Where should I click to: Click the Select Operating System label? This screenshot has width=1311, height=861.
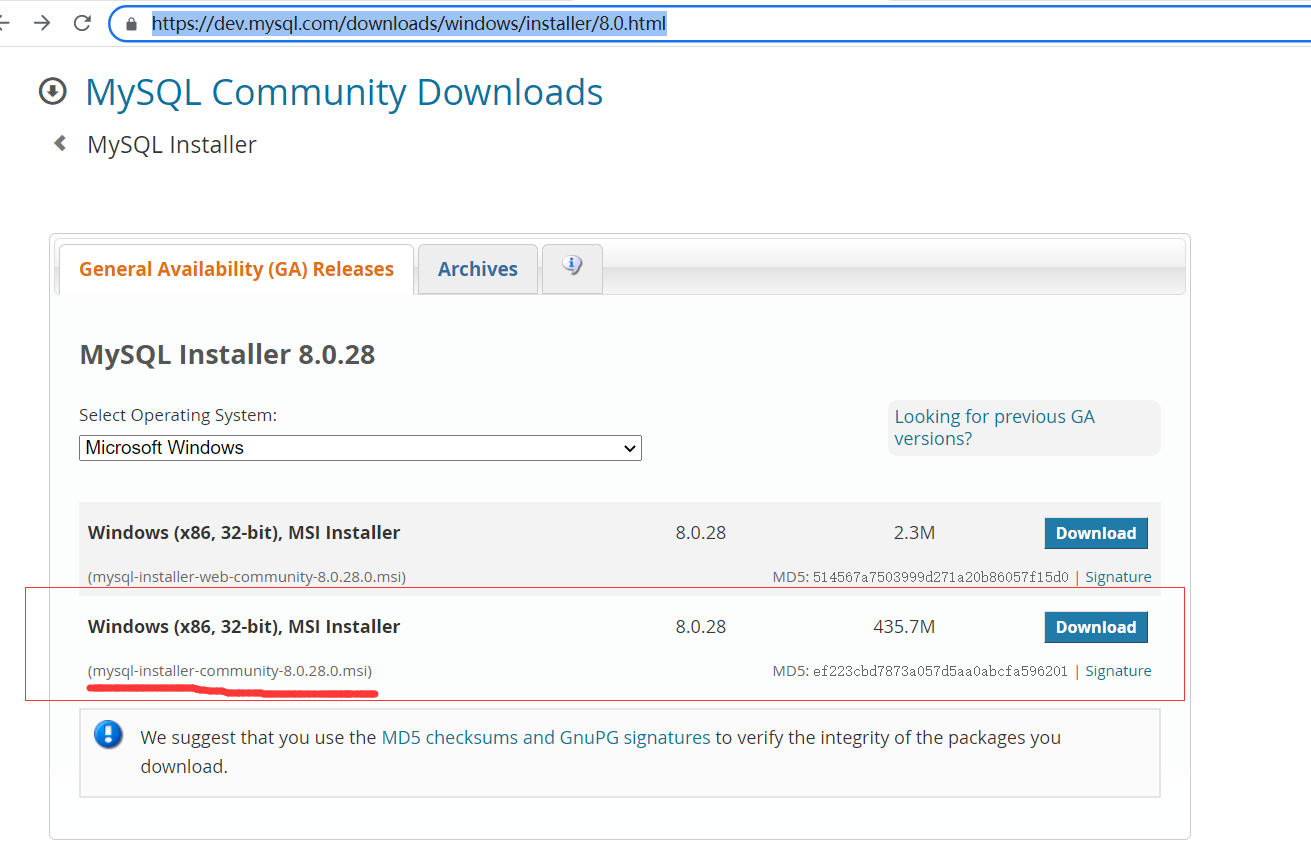(x=178, y=415)
